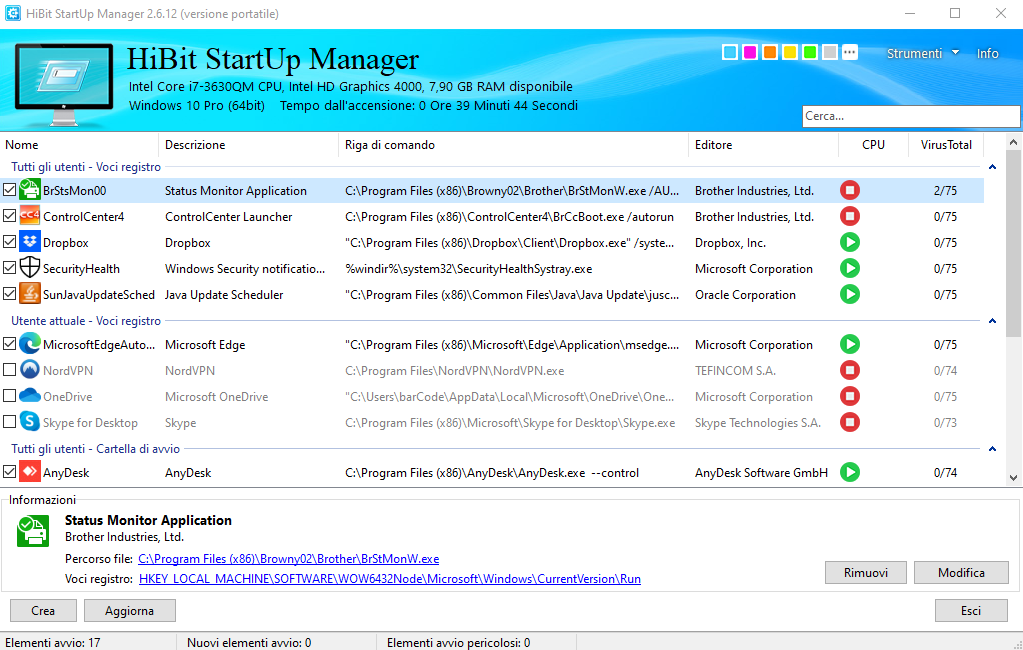
Task: Select the yellow theme swatch
Action: point(790,52)
